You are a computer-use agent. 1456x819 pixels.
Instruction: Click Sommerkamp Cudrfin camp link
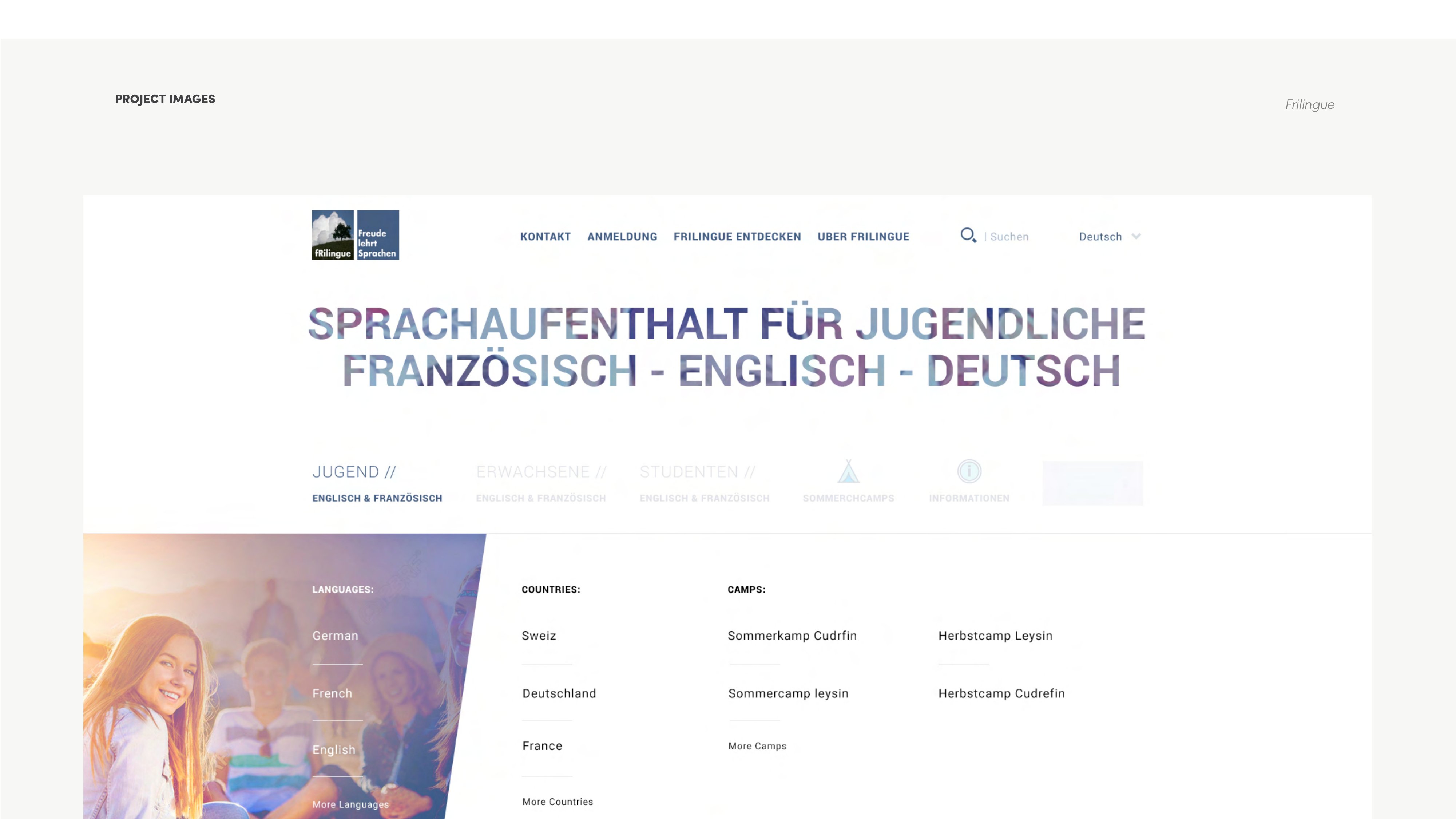(793, 635)
